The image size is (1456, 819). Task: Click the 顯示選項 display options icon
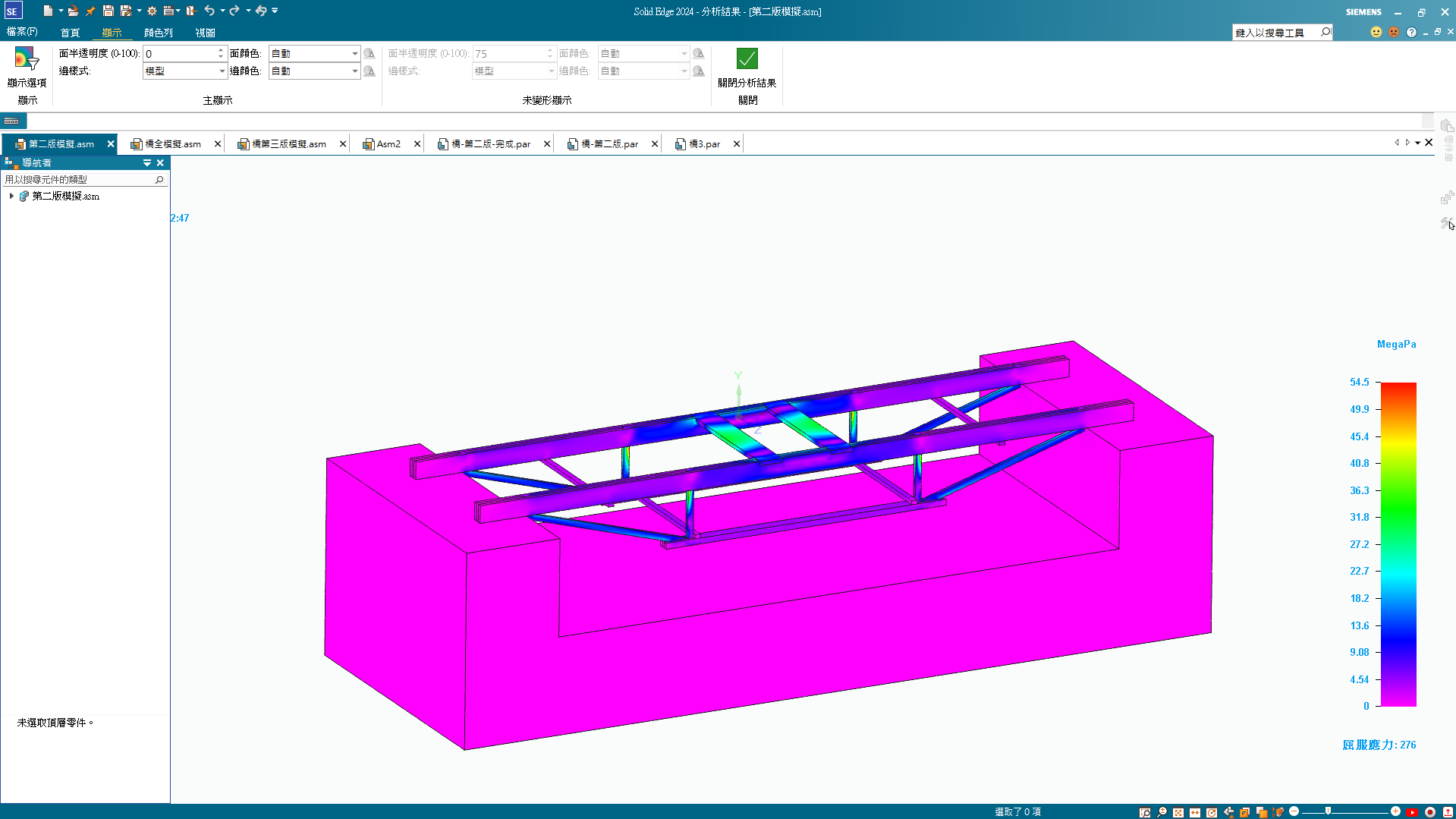coord(27,59)
